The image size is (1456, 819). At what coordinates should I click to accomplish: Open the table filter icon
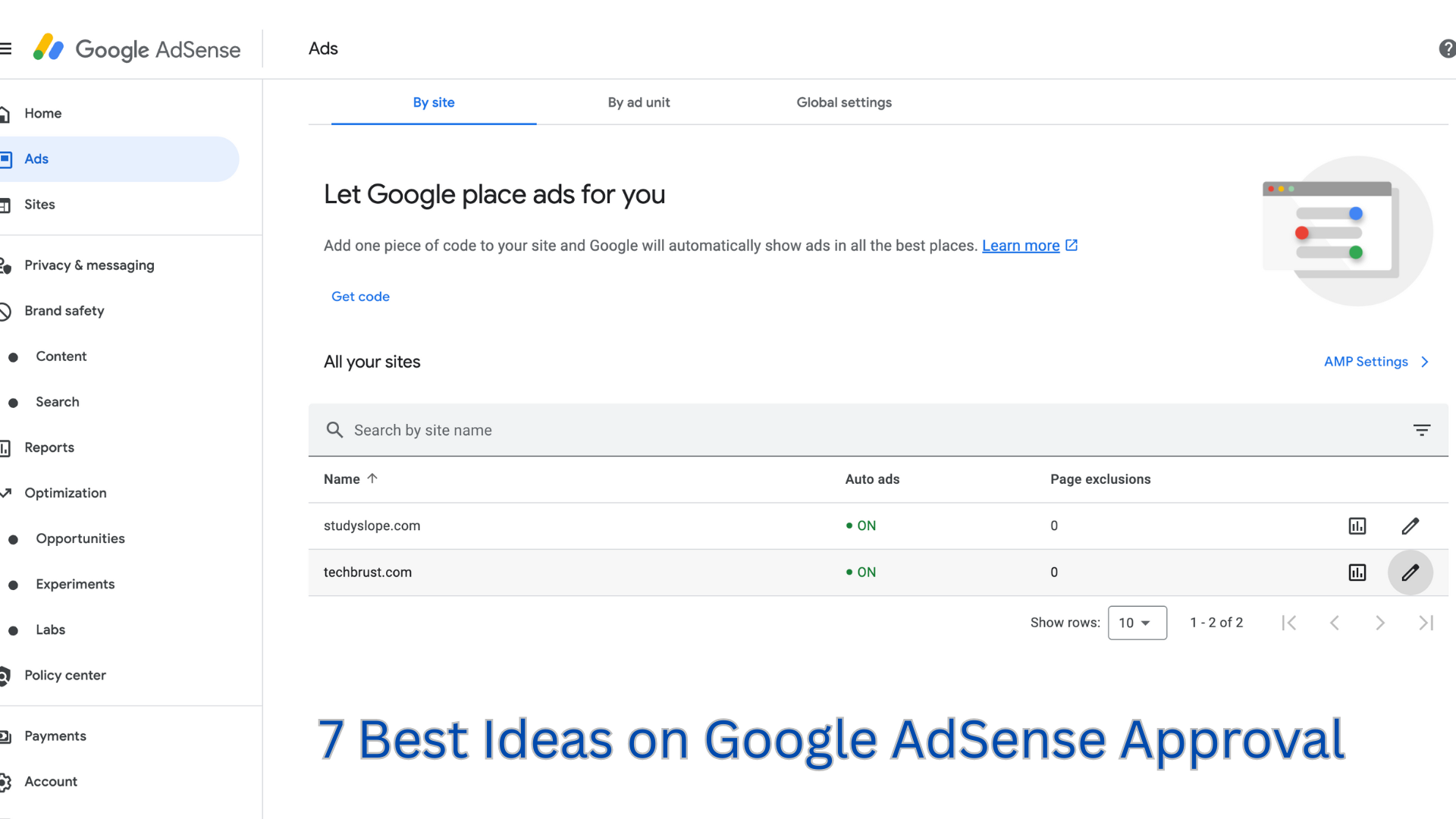(x=1422, y=430)
